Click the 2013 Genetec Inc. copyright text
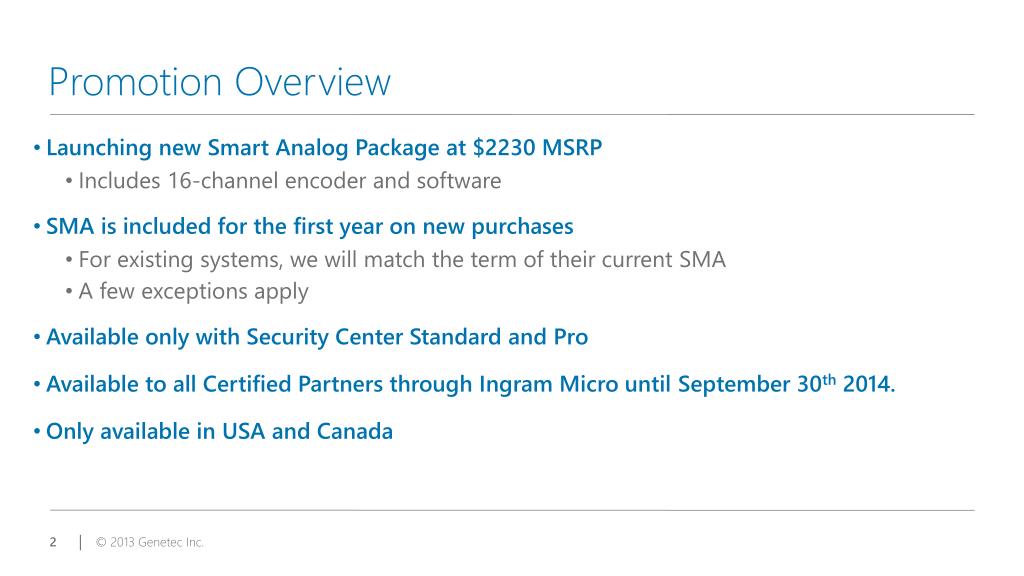Image resolution: width=1024 pixels, height=576 pixels. tap(150, 542)
